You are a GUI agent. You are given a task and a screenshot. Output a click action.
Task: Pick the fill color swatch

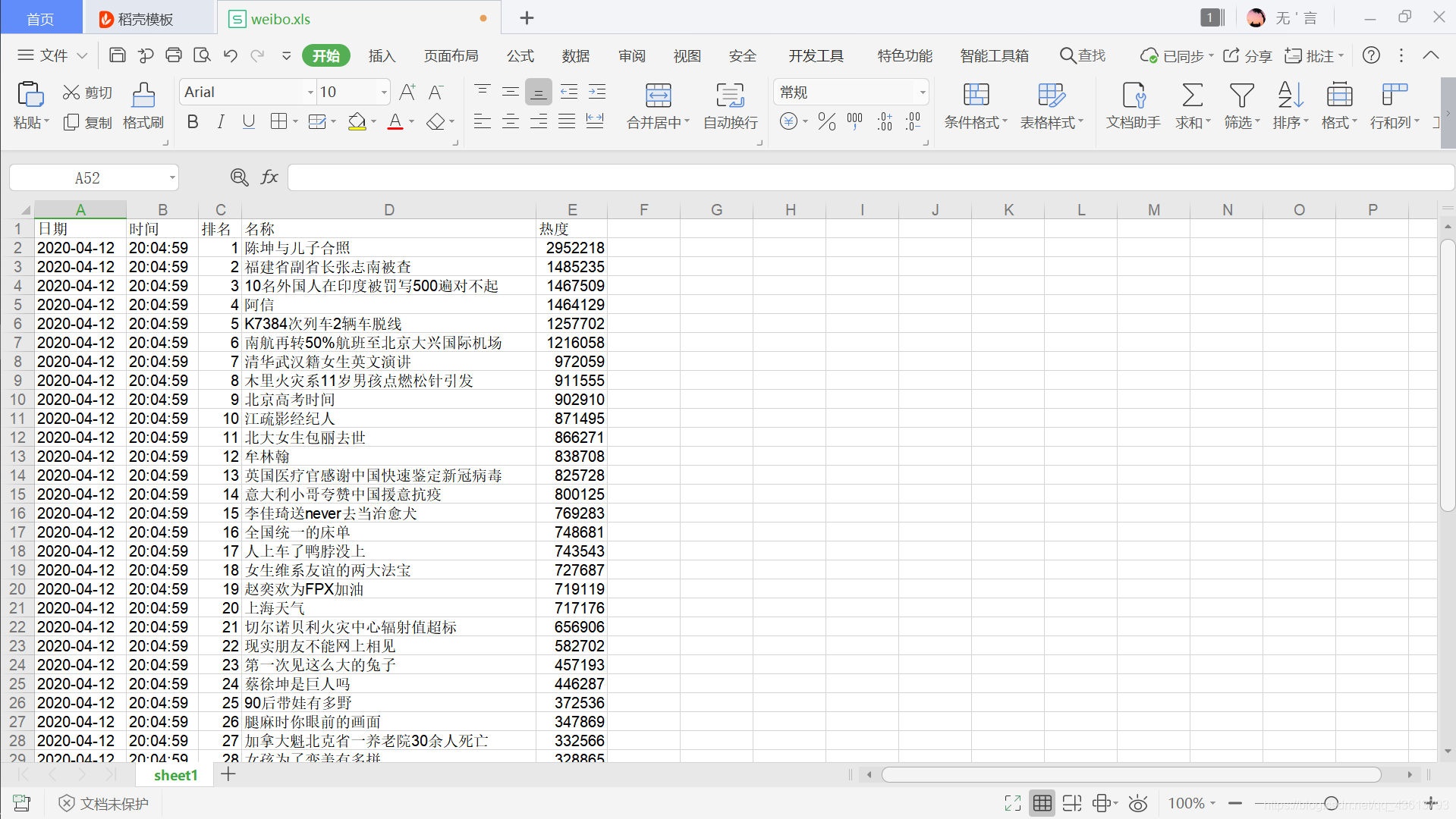(357, 121)
